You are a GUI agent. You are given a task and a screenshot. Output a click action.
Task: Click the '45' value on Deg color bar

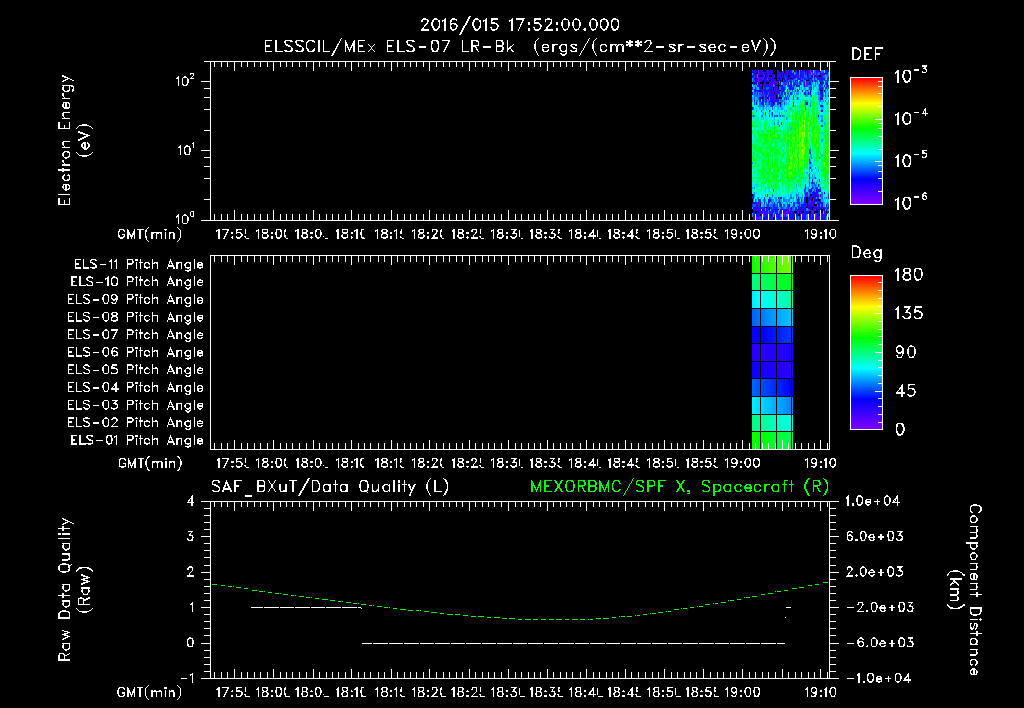(x=905, y=391)
